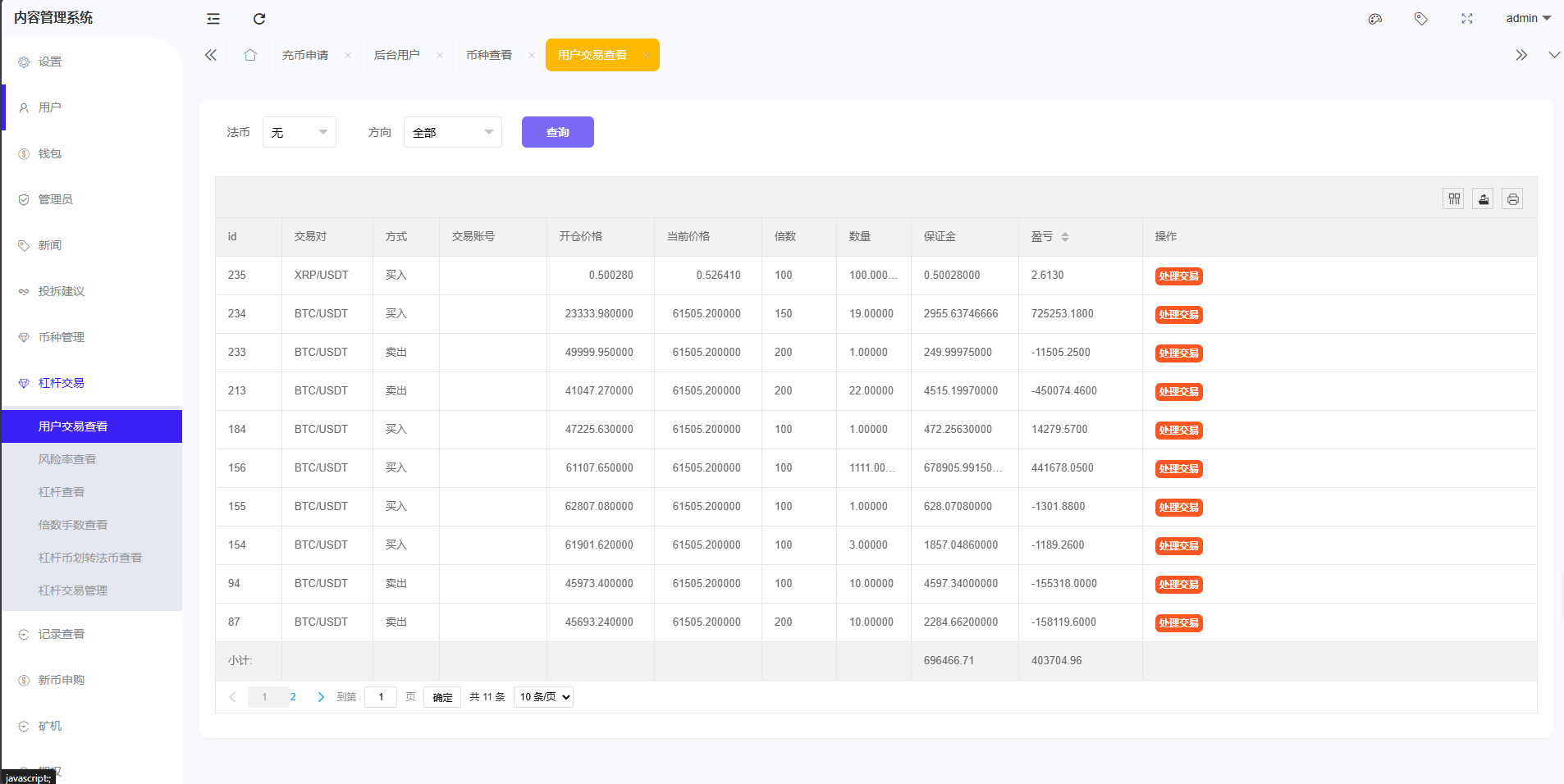Open the theme palette icon
Screen dimensions: 1564x784
point(1375,19)
